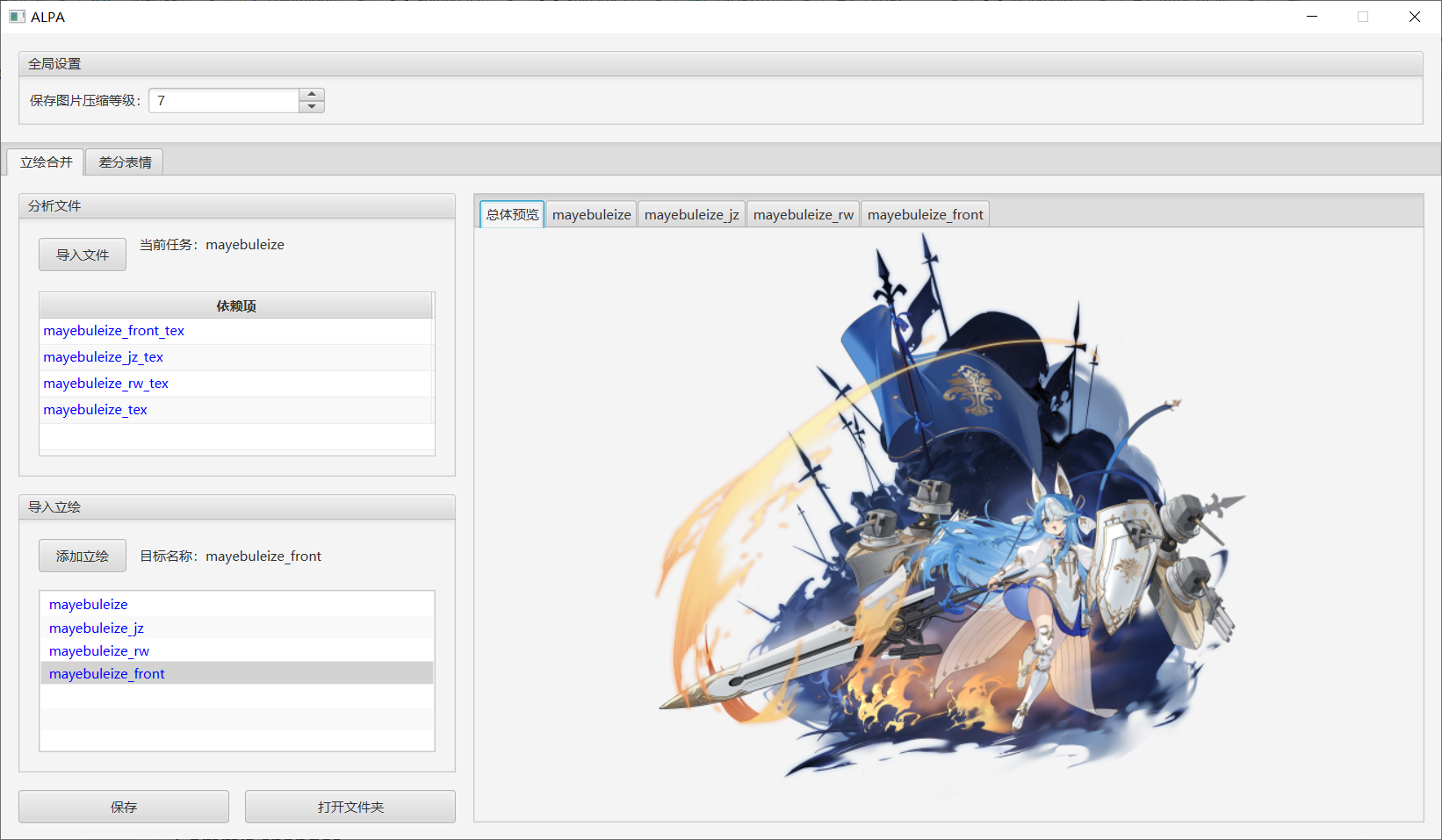Switch to the 差分表情 tab
The width and height of the screenshot is (1442, 840).
[x=123, y=162]
